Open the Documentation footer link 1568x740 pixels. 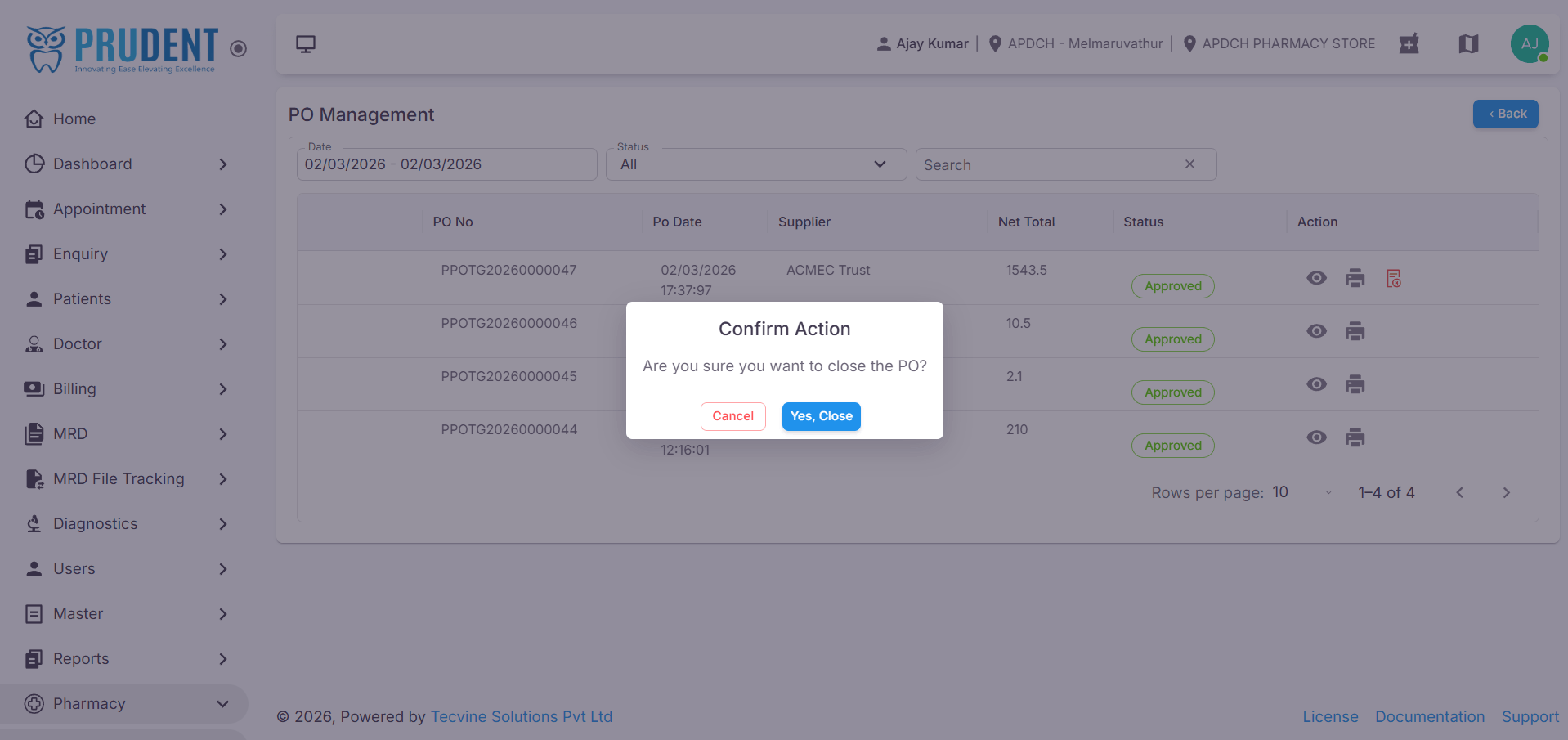pyautogui.click(x=1430, y=716)
